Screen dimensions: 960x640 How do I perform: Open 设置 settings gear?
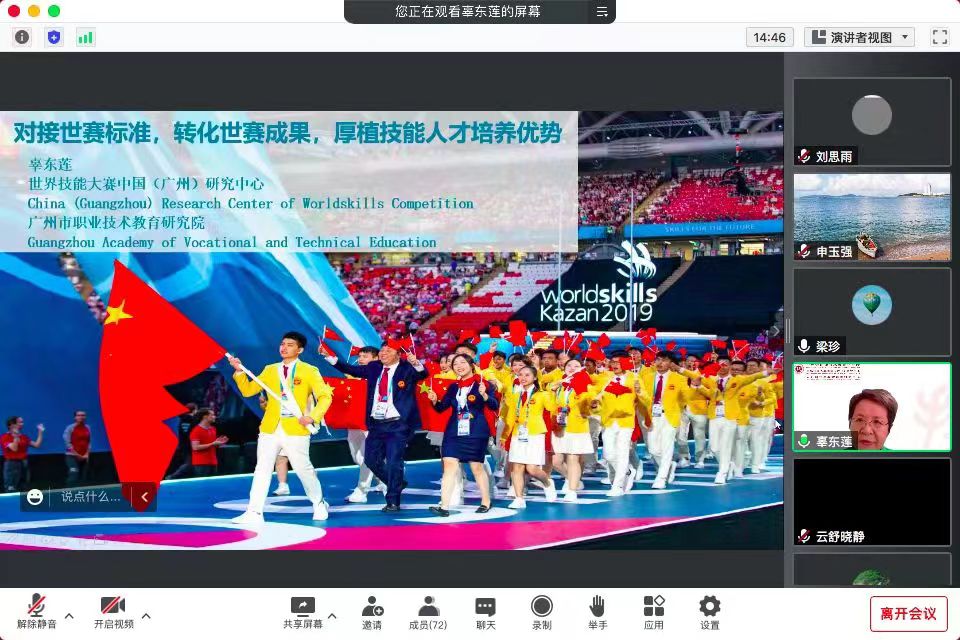click(709, 612)
